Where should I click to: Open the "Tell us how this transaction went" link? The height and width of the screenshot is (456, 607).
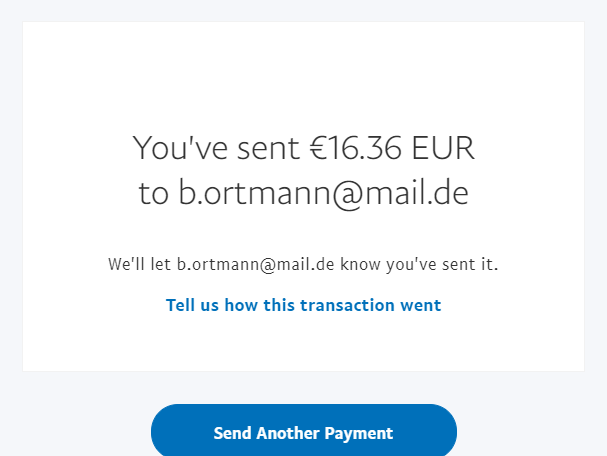click(x=303, y=305)
